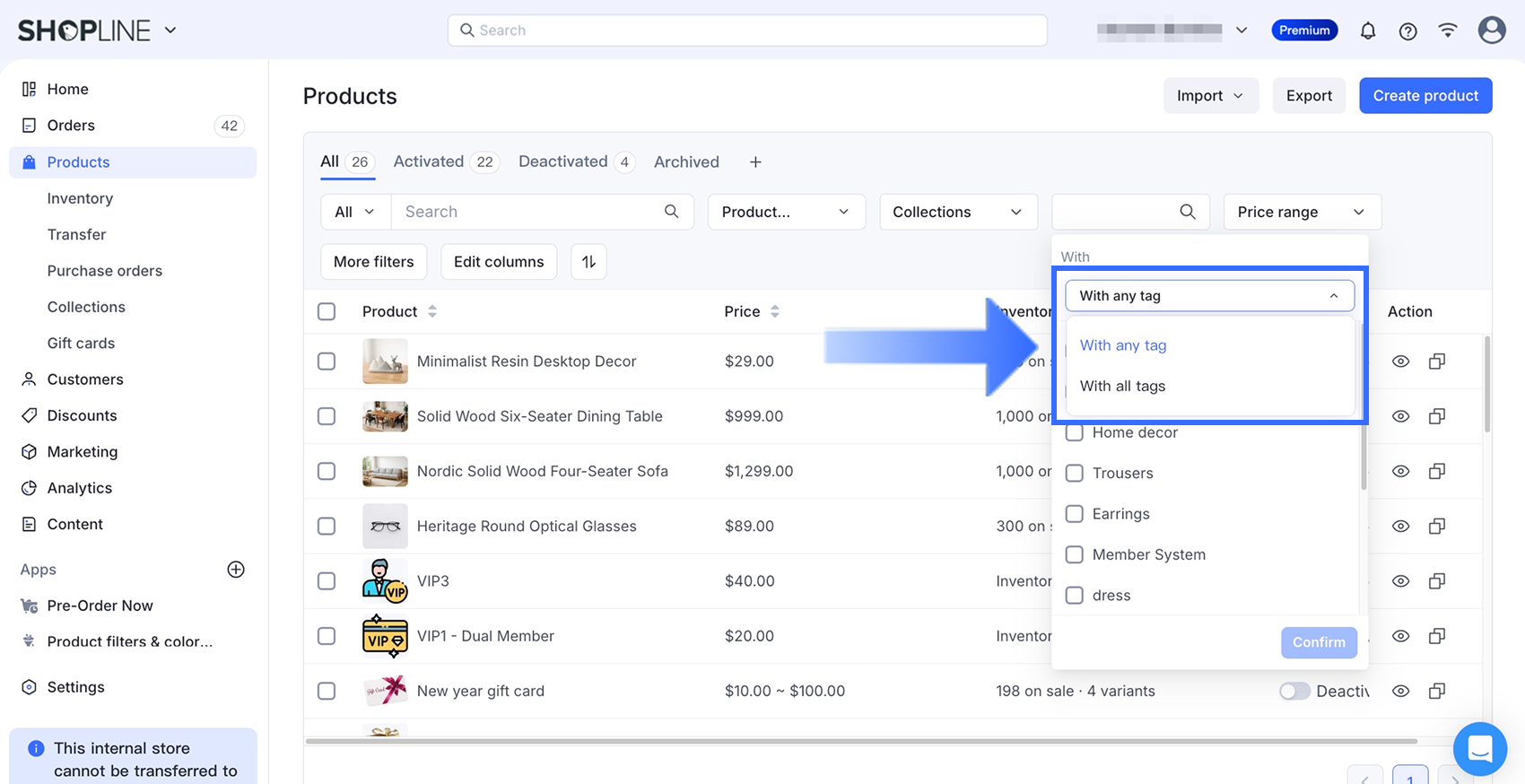Tick the Earrings tag checkbox

pyautogui.click(x=1074, y=514)
